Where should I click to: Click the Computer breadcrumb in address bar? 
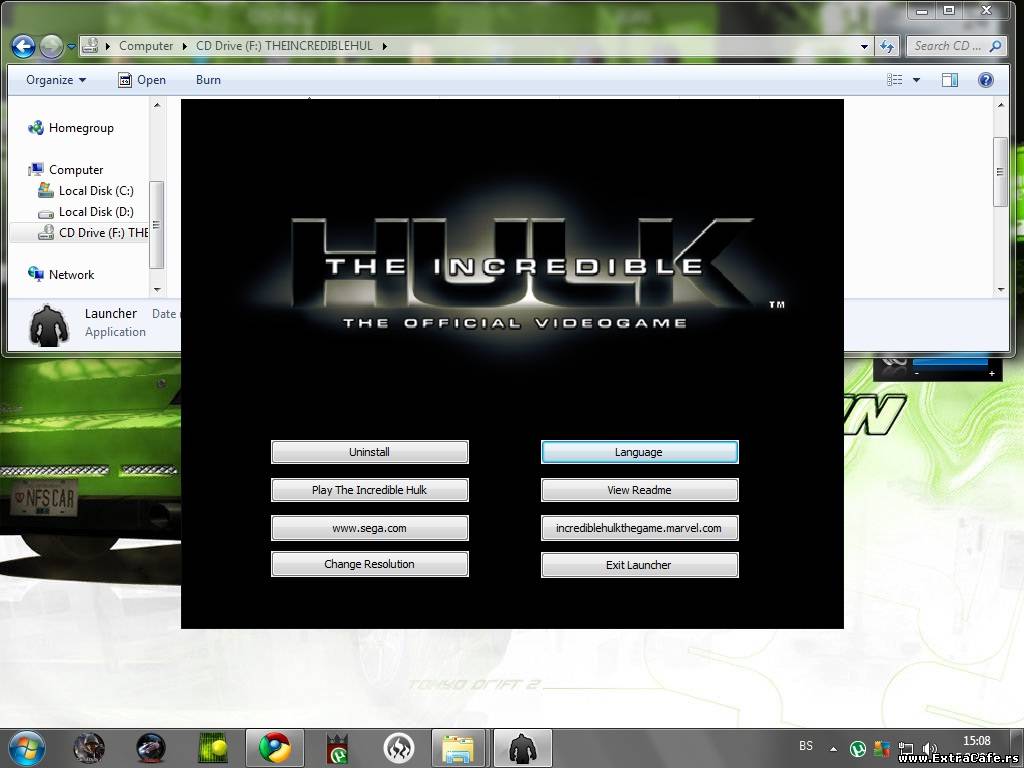coord(146,46)
